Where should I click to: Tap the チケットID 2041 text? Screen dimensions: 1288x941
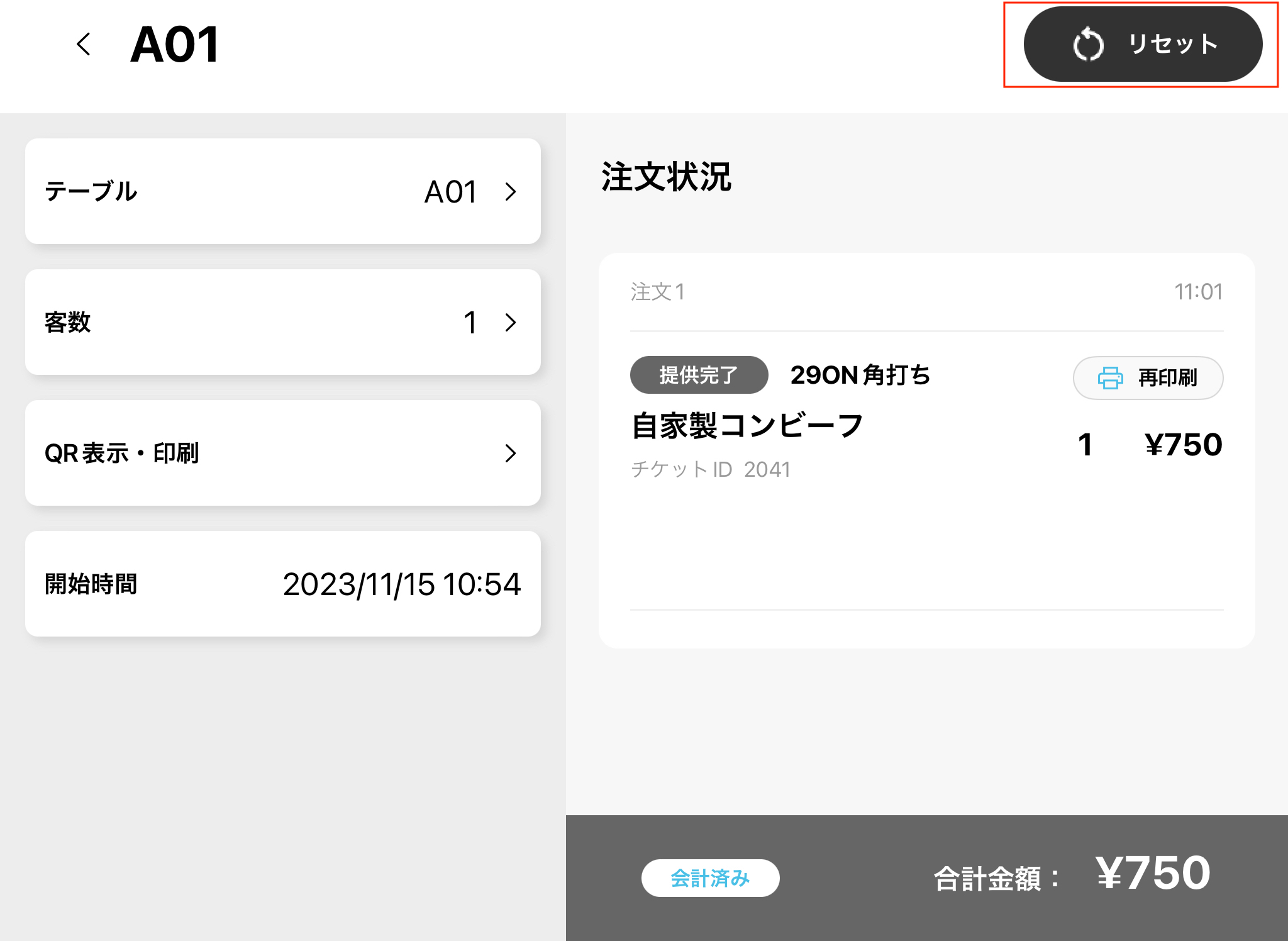[711, 469]
